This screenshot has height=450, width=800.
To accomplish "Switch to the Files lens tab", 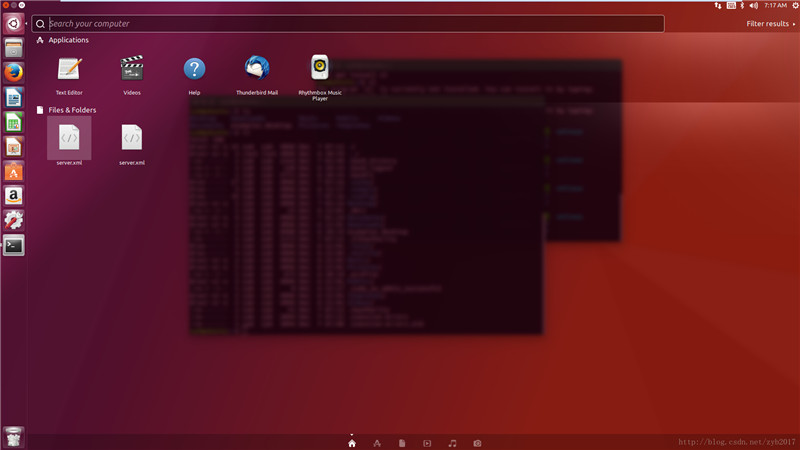I will click(402, 442).
